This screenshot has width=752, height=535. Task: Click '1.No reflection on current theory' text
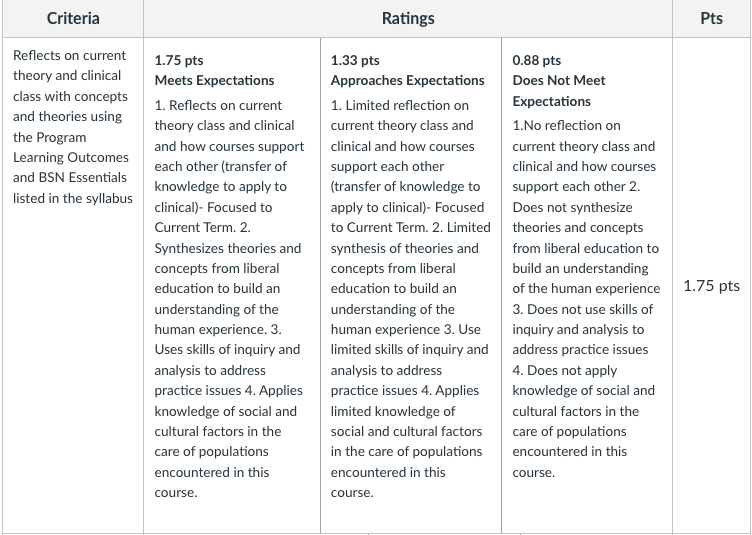583,136
